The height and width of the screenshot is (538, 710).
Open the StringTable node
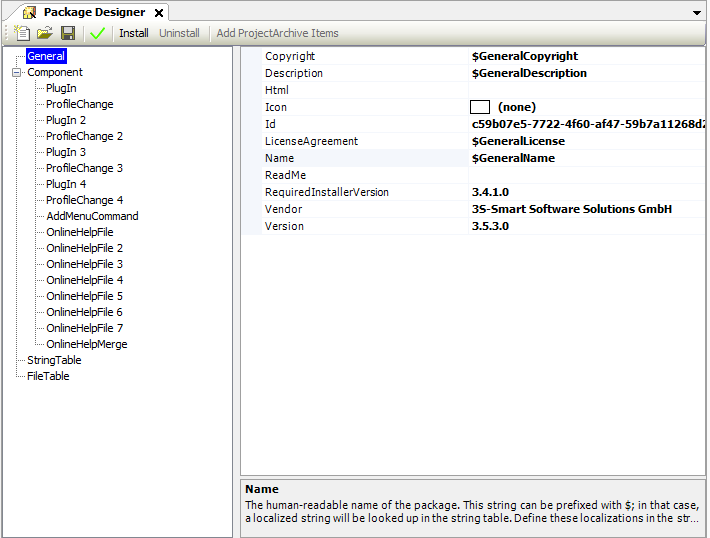pyautogui.click(x=54, y=360)
